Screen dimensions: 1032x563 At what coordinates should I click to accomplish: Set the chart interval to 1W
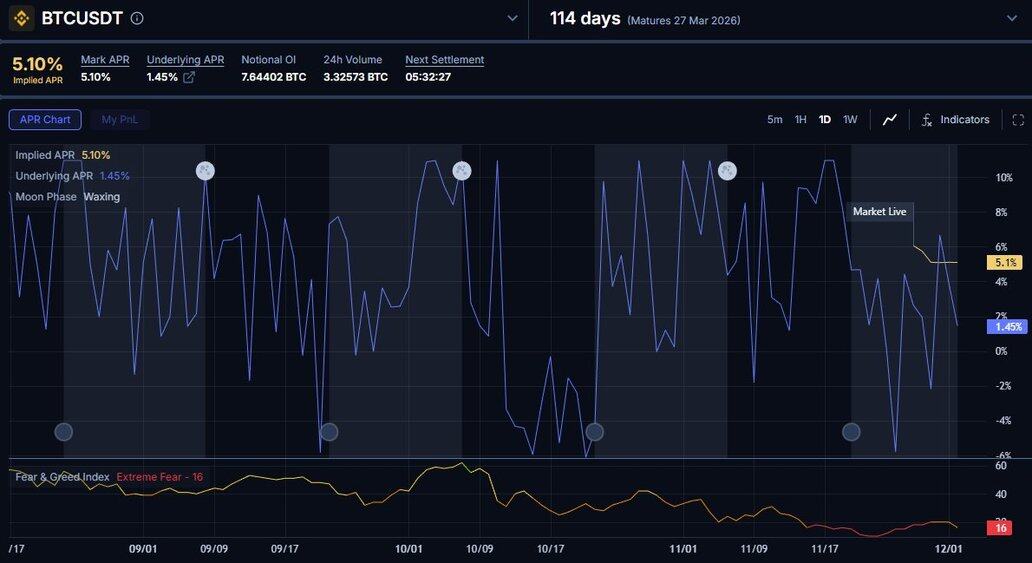coord(850,120)
